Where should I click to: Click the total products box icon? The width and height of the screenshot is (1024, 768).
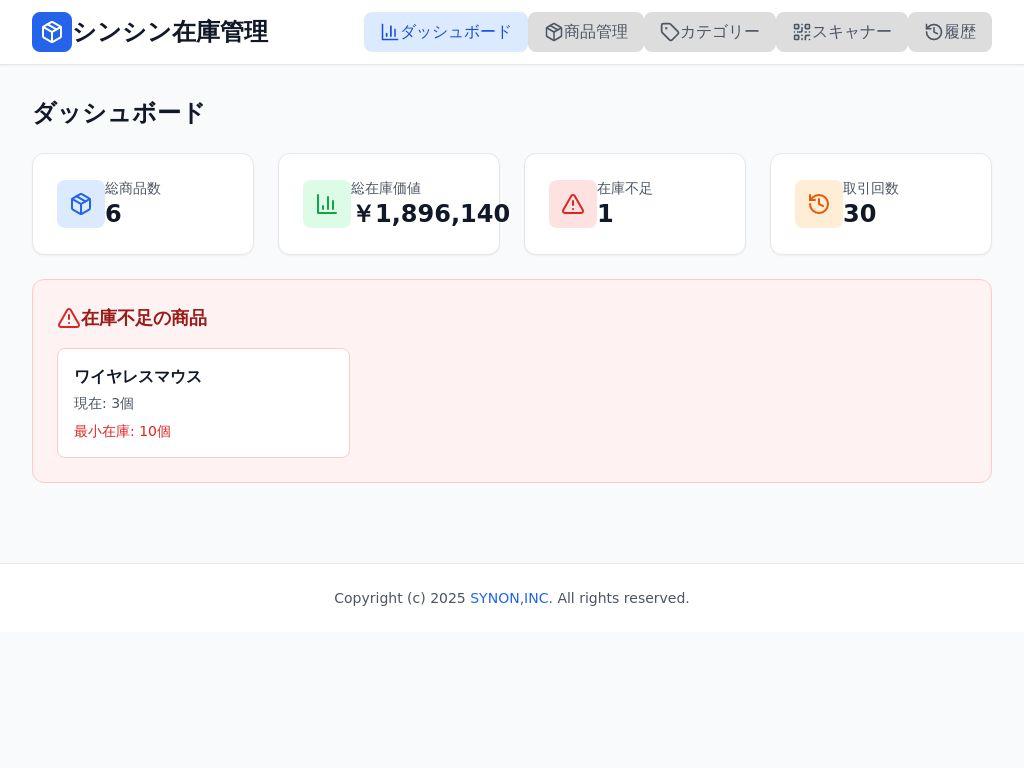[81, 204]
